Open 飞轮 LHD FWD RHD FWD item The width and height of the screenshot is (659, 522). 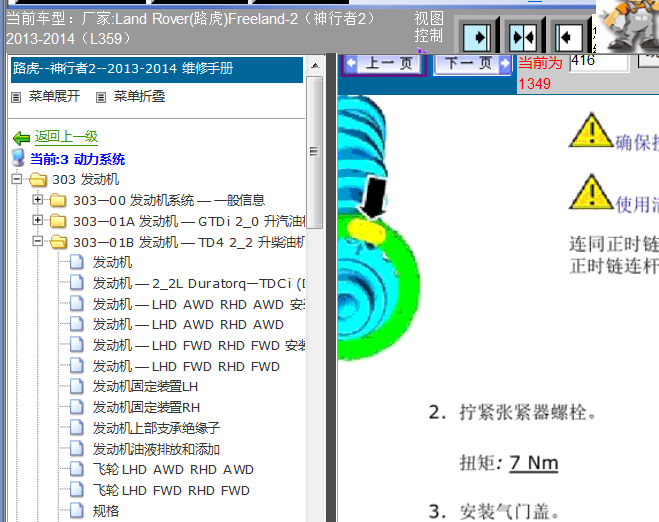[x=171, y=490]
